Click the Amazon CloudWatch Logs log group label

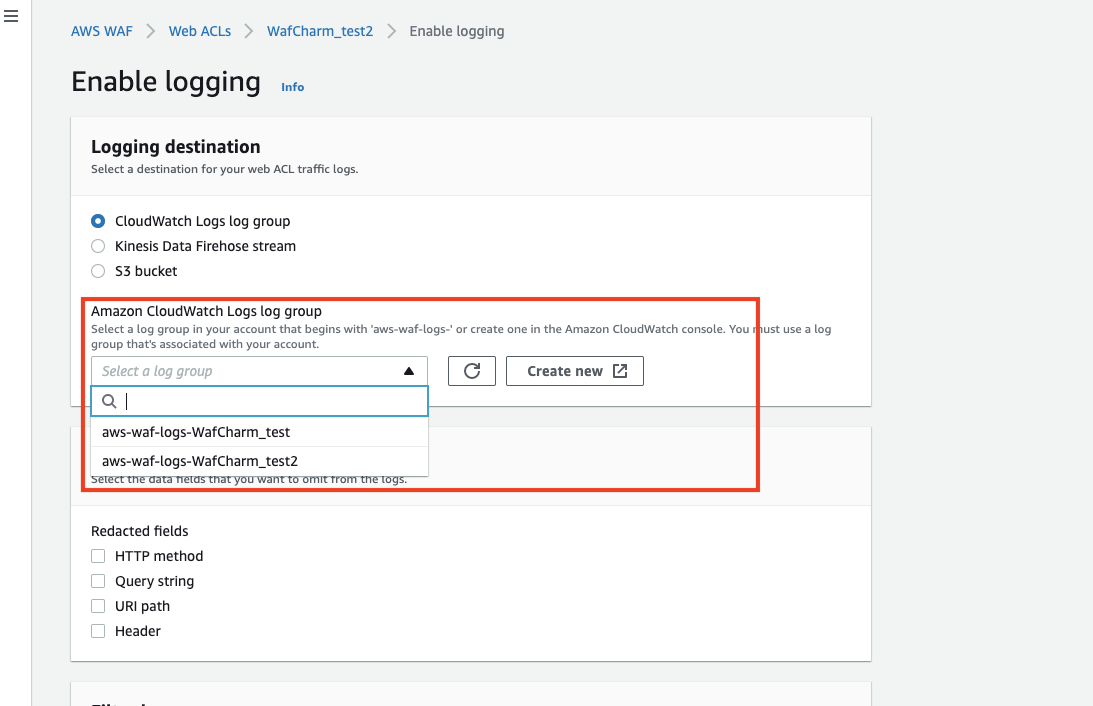(x=206, y=312)
